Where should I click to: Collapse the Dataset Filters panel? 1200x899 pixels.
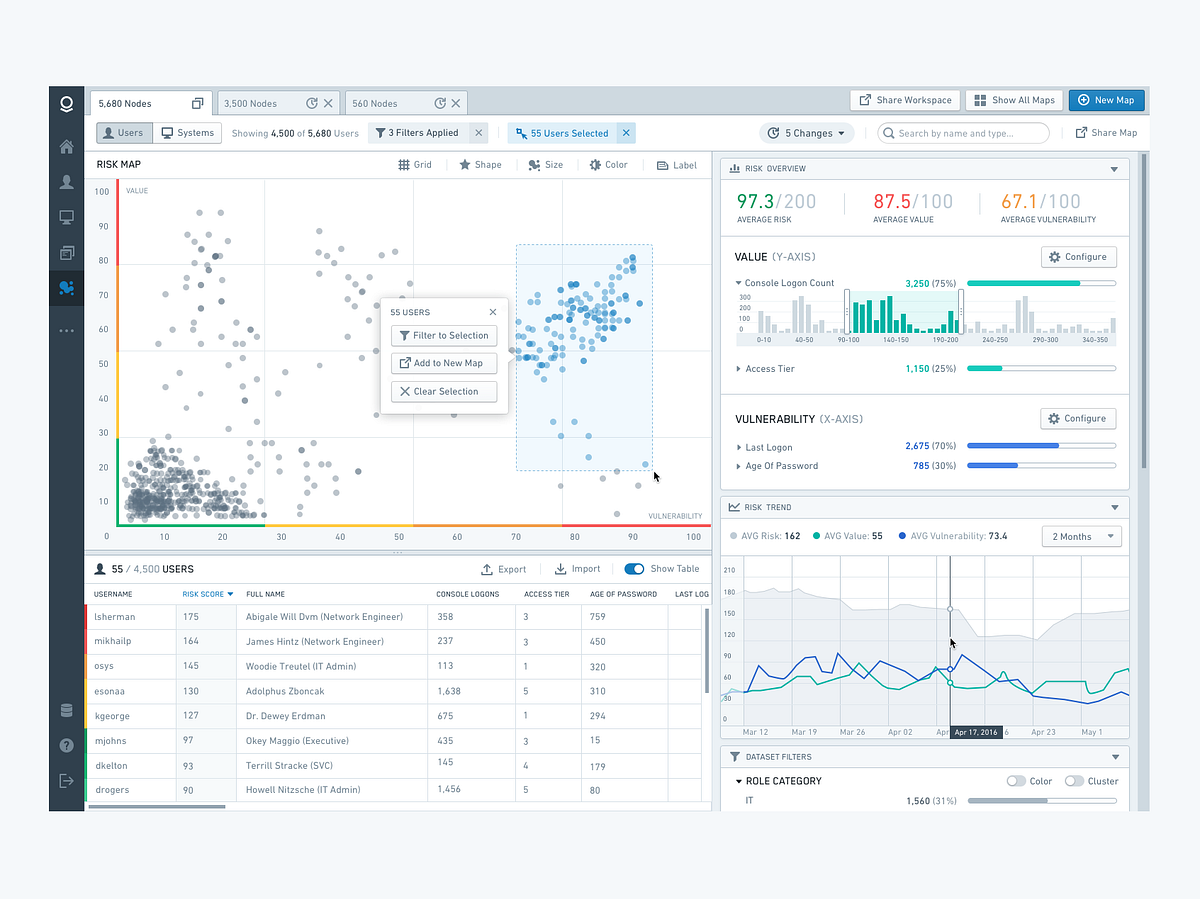[1115, 757]
